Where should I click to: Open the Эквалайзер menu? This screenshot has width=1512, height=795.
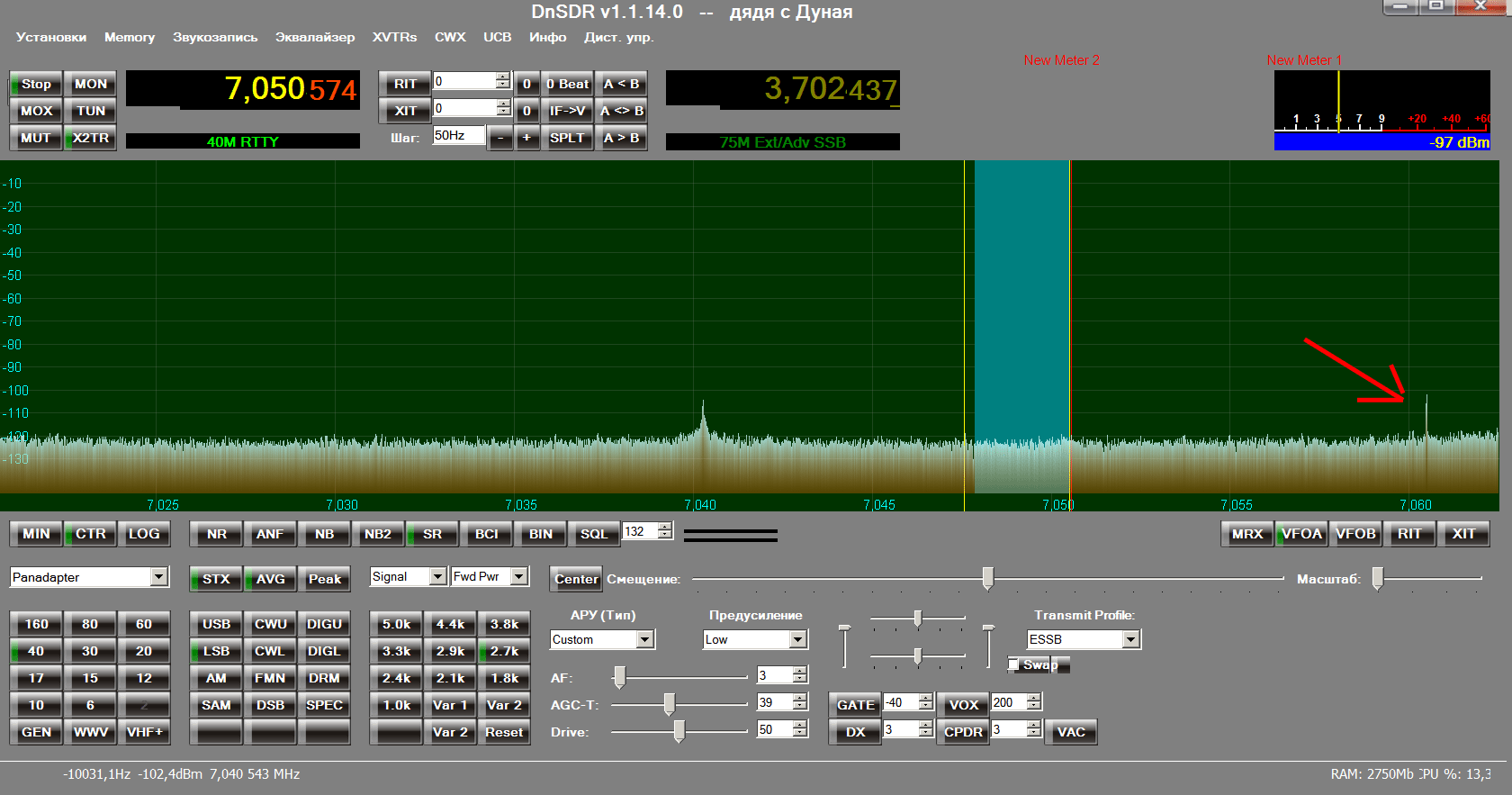pyautogui.click(x=315, y=37)
